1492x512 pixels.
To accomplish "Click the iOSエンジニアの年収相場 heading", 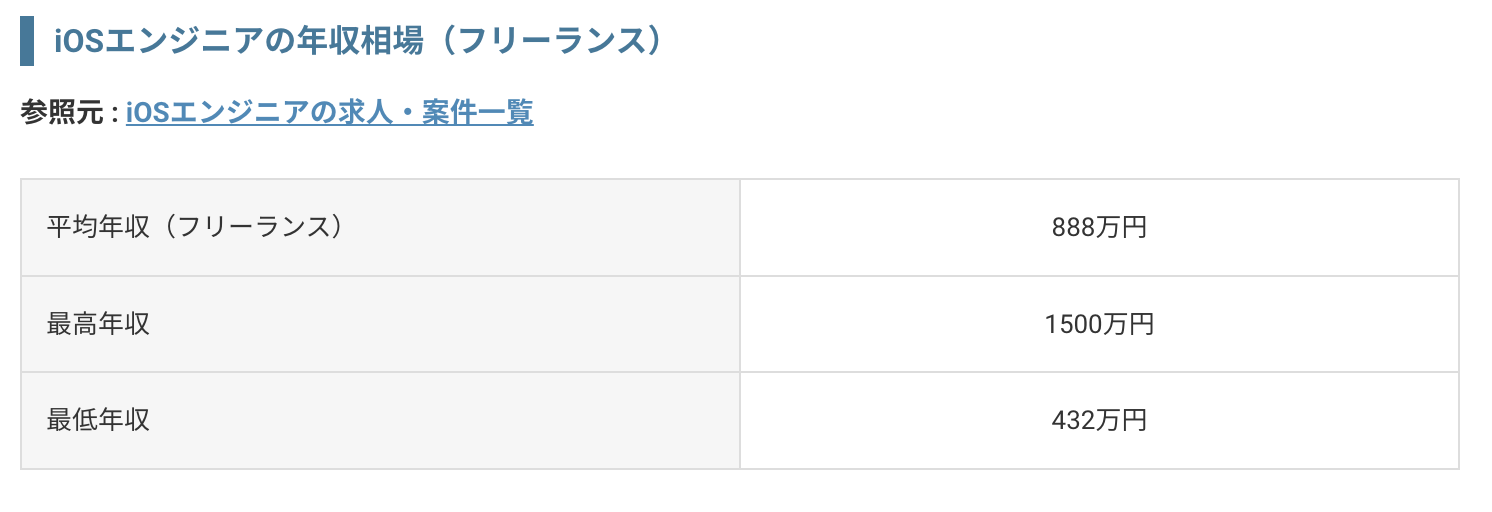I will click(359, 42).
